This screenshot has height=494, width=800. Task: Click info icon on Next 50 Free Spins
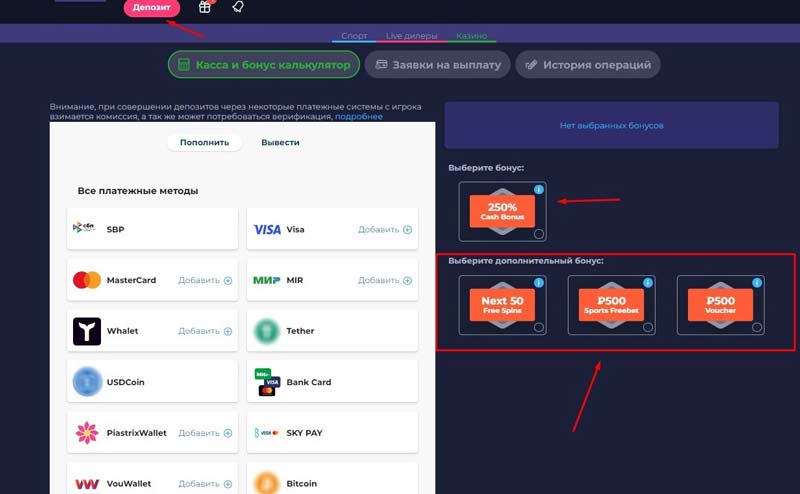point(538,284)
